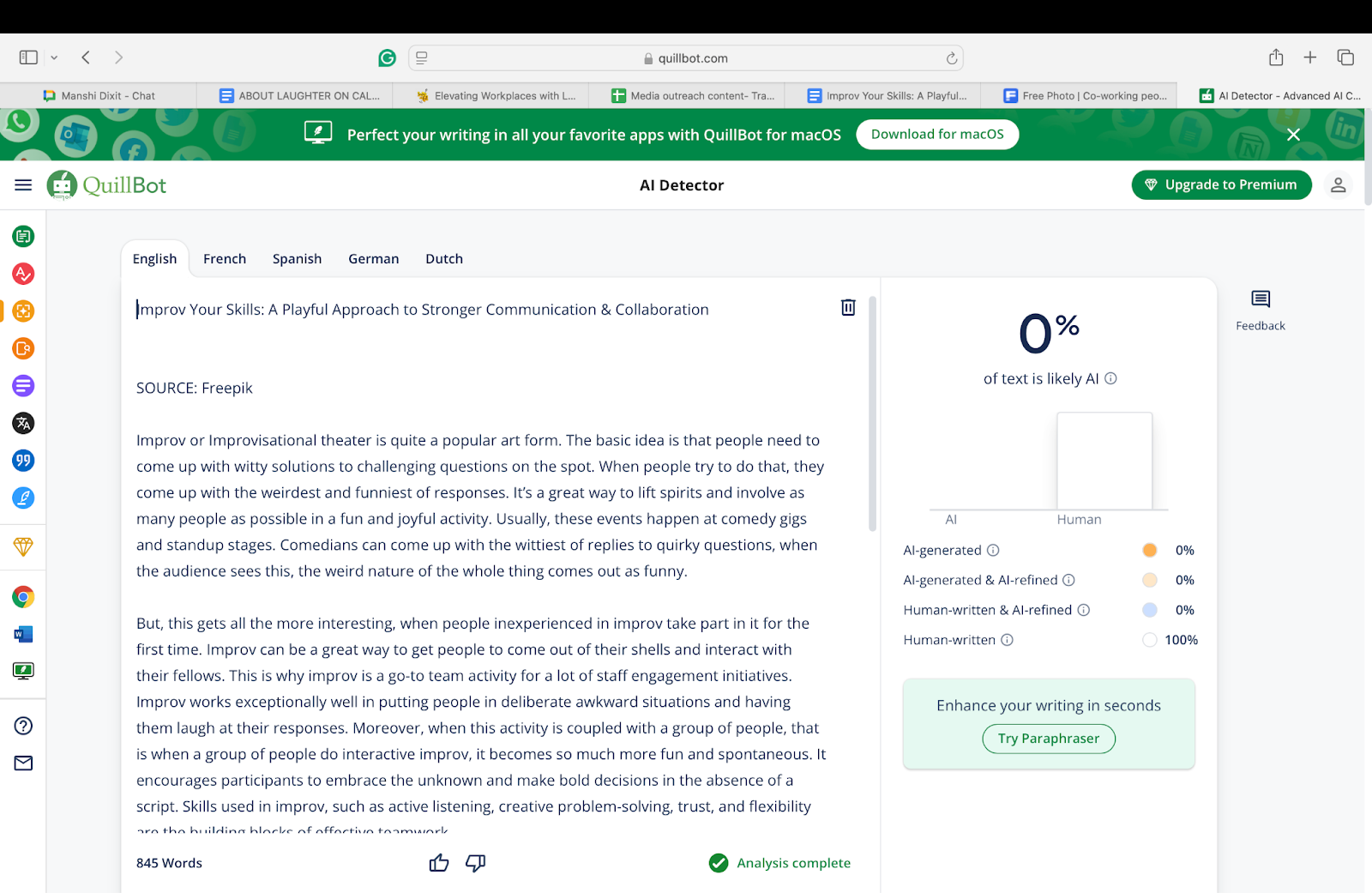Click the AI-generated & AI-refined light orange dot
1372x893 pixels.
coord(1150,580)
